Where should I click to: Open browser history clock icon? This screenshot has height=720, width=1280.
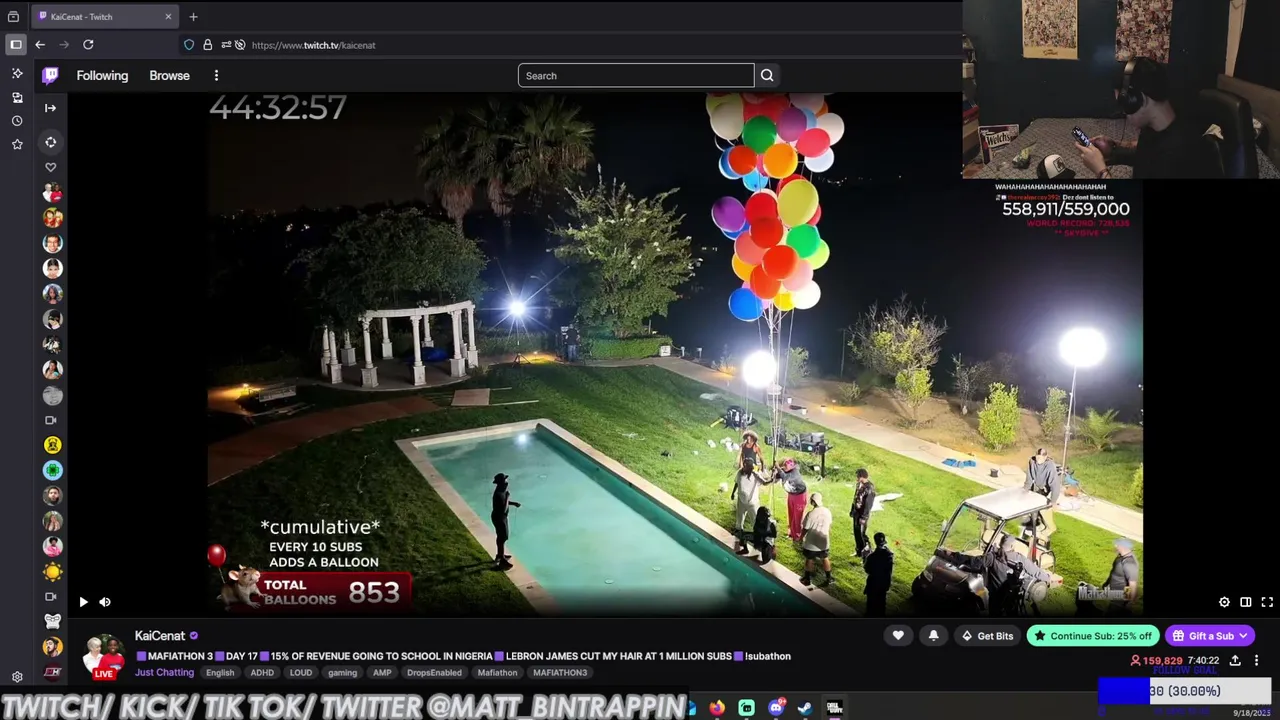[17, 120]
